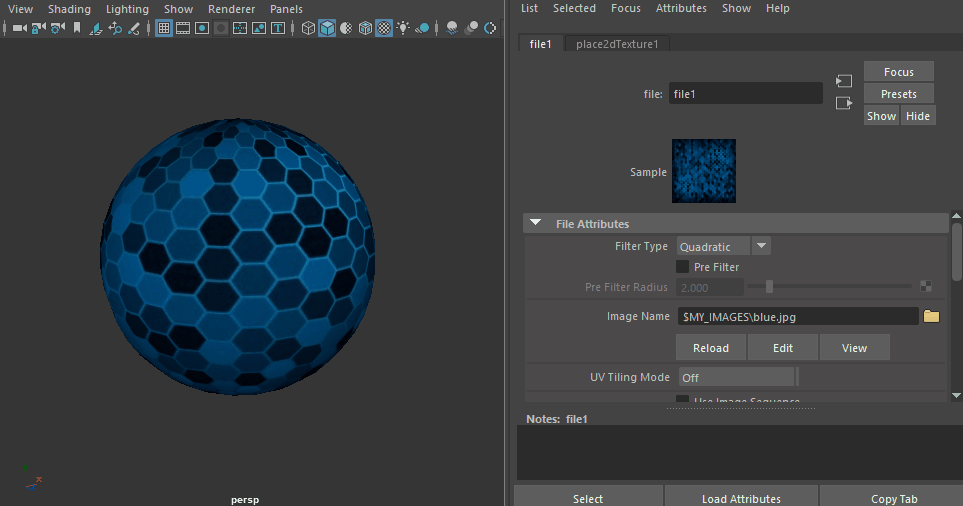Switch to the place2dTexture1 tab
This screenshot has width=963, height=506.
[x=615, y=44]
